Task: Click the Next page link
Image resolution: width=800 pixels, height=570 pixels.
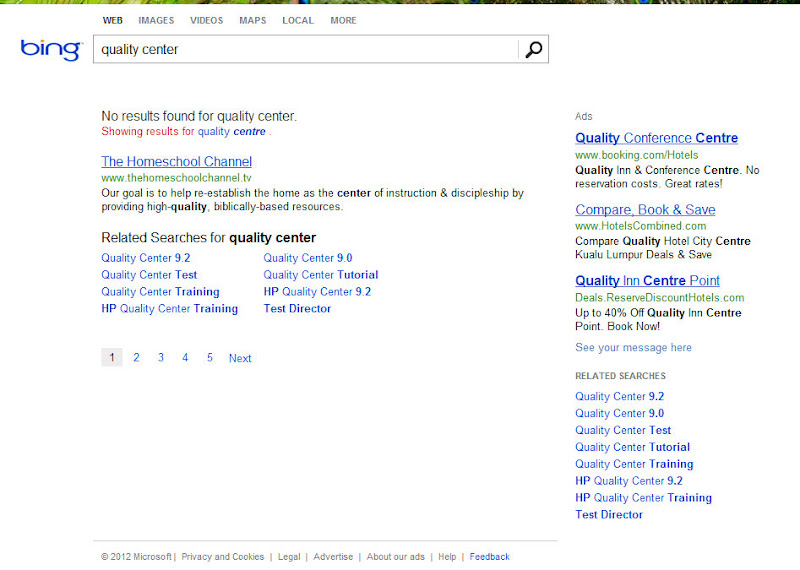Action: [240, 358]
